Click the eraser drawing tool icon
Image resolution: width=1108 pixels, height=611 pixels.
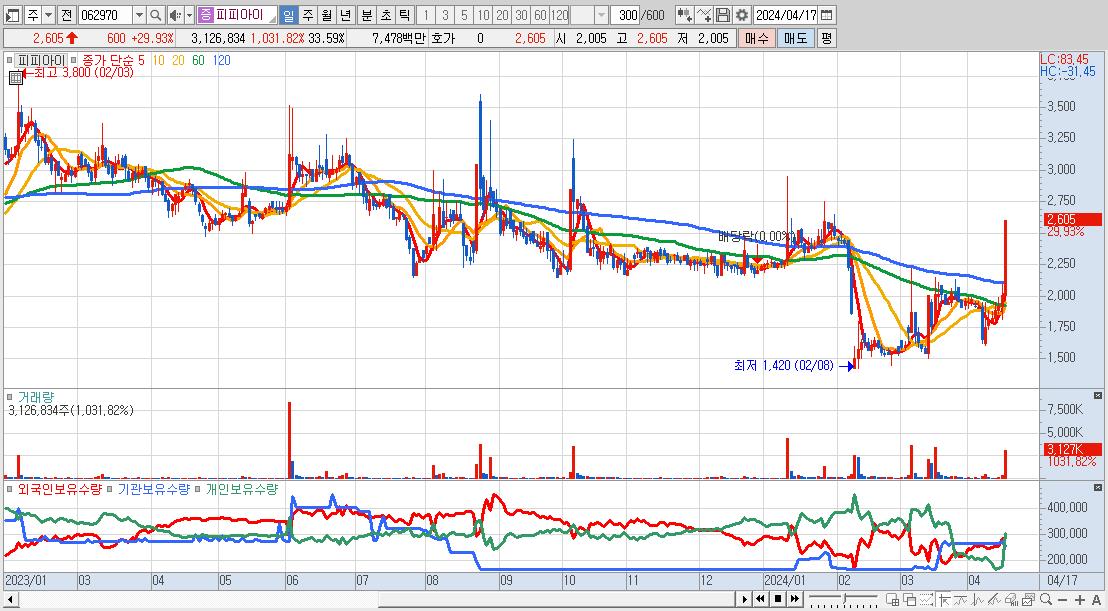pyautogui.click(x=1012, y=600)
